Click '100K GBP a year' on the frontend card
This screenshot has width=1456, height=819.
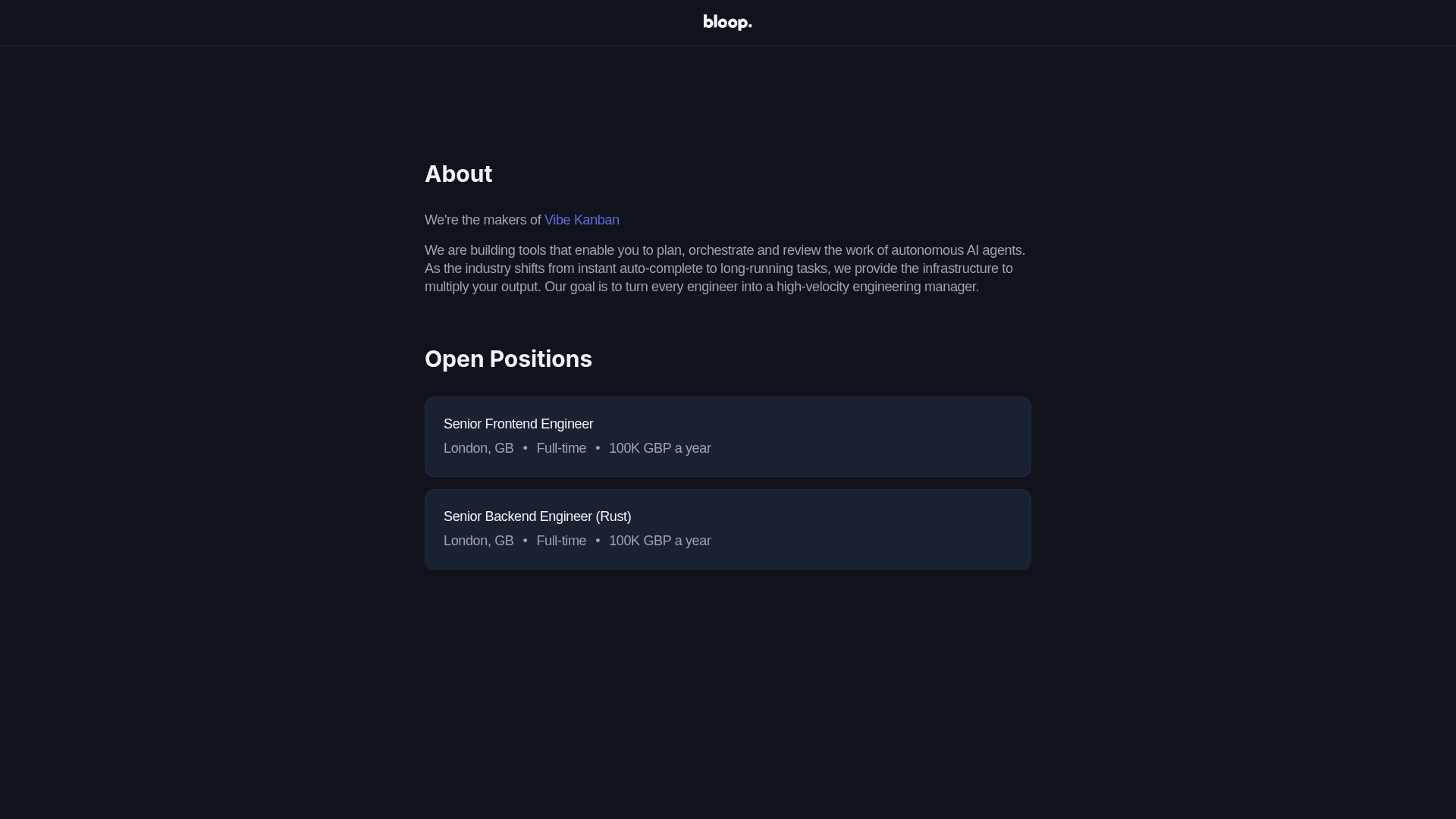[660, 448]
